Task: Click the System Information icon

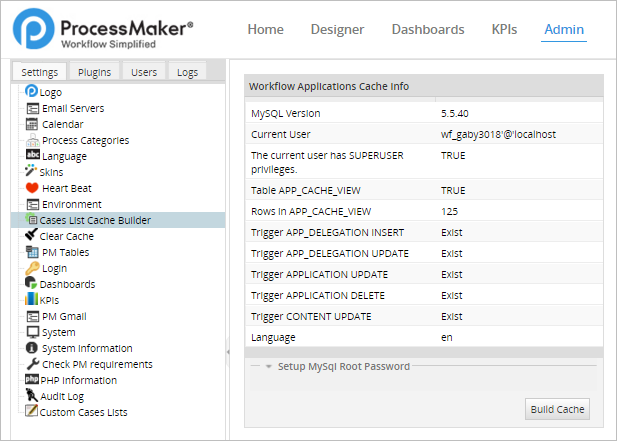Action: point(33,348)
